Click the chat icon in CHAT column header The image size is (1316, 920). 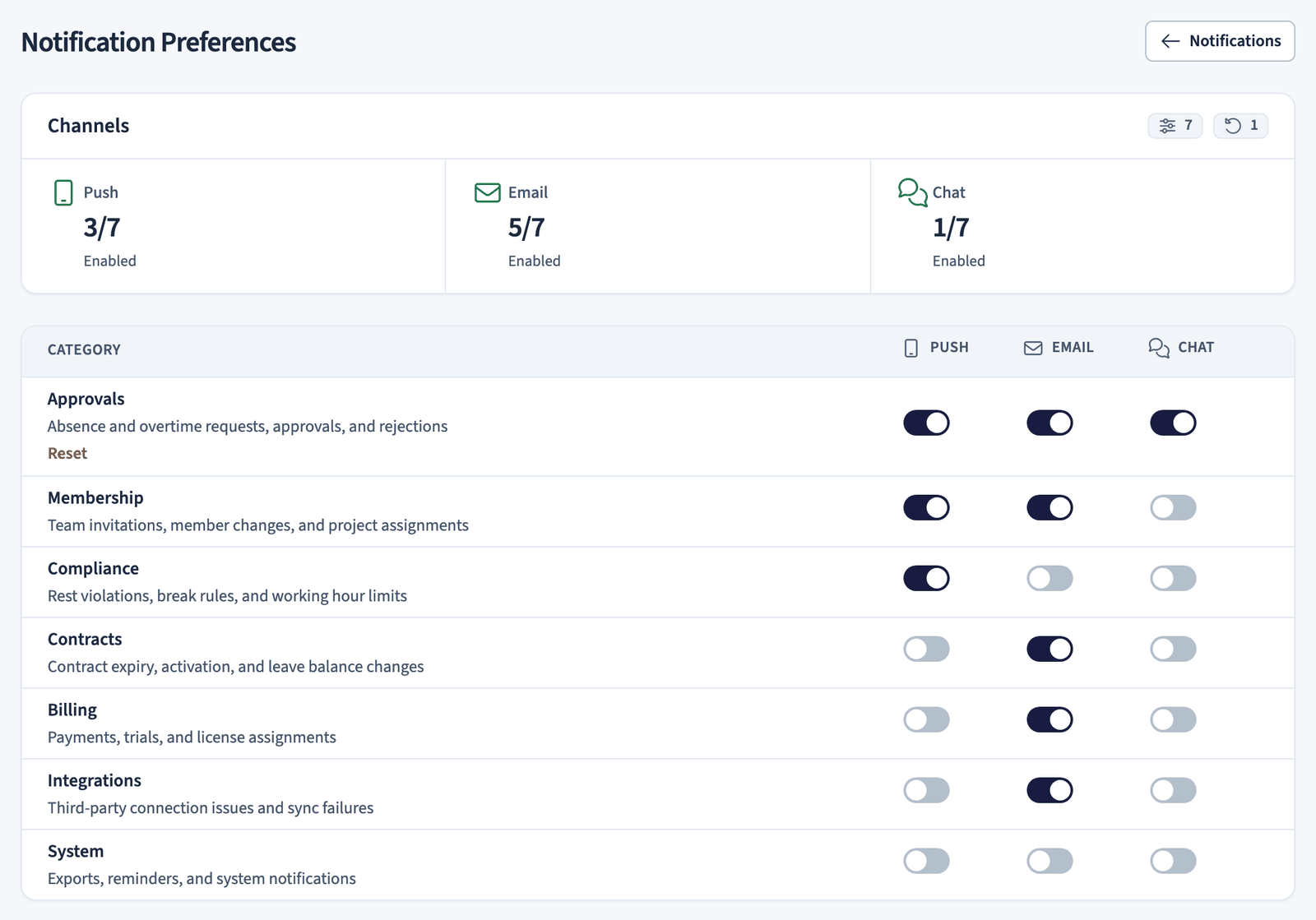(1159, 348)
